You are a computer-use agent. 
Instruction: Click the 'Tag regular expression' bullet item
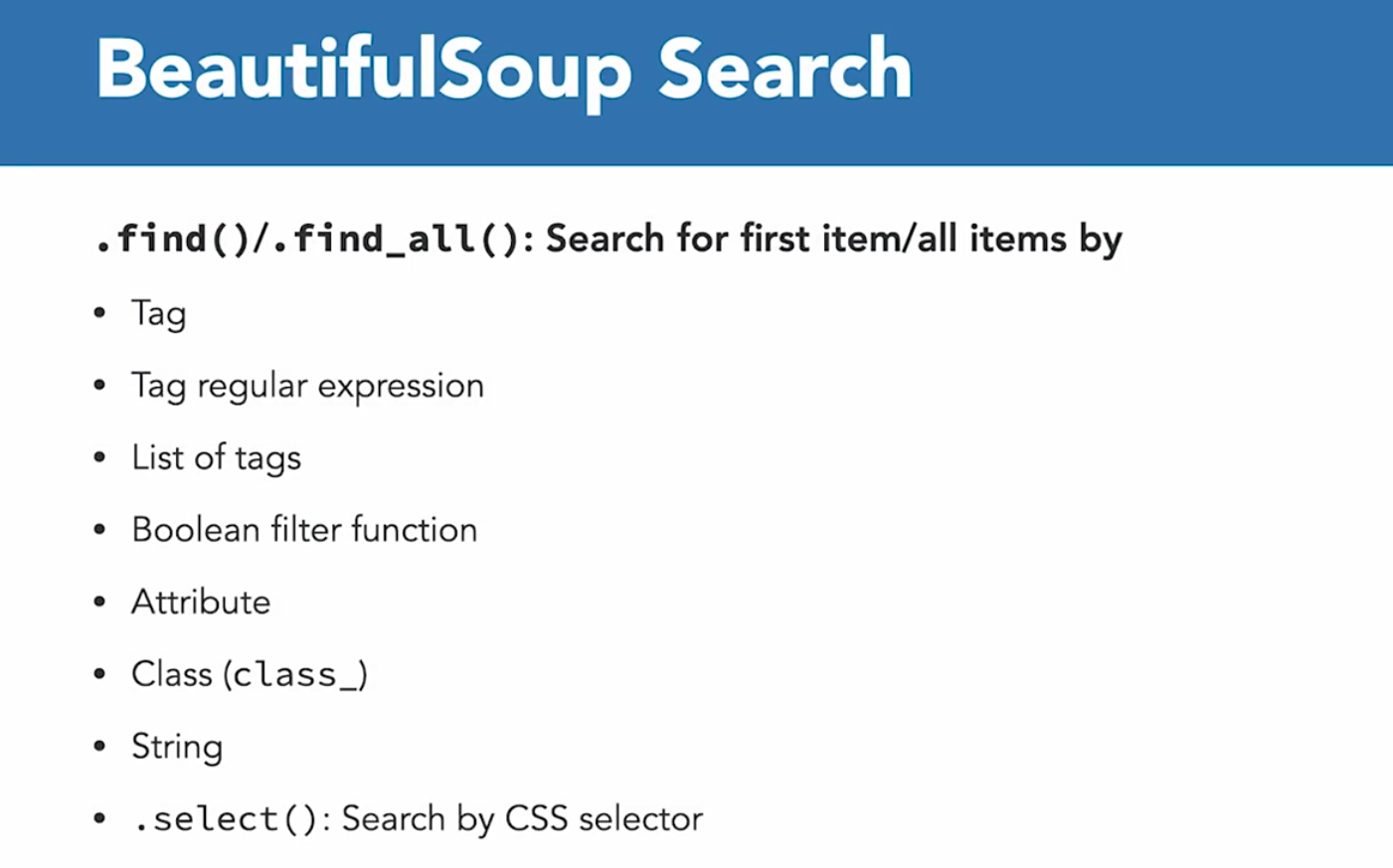pyautogui.click(x=307, y=386)
